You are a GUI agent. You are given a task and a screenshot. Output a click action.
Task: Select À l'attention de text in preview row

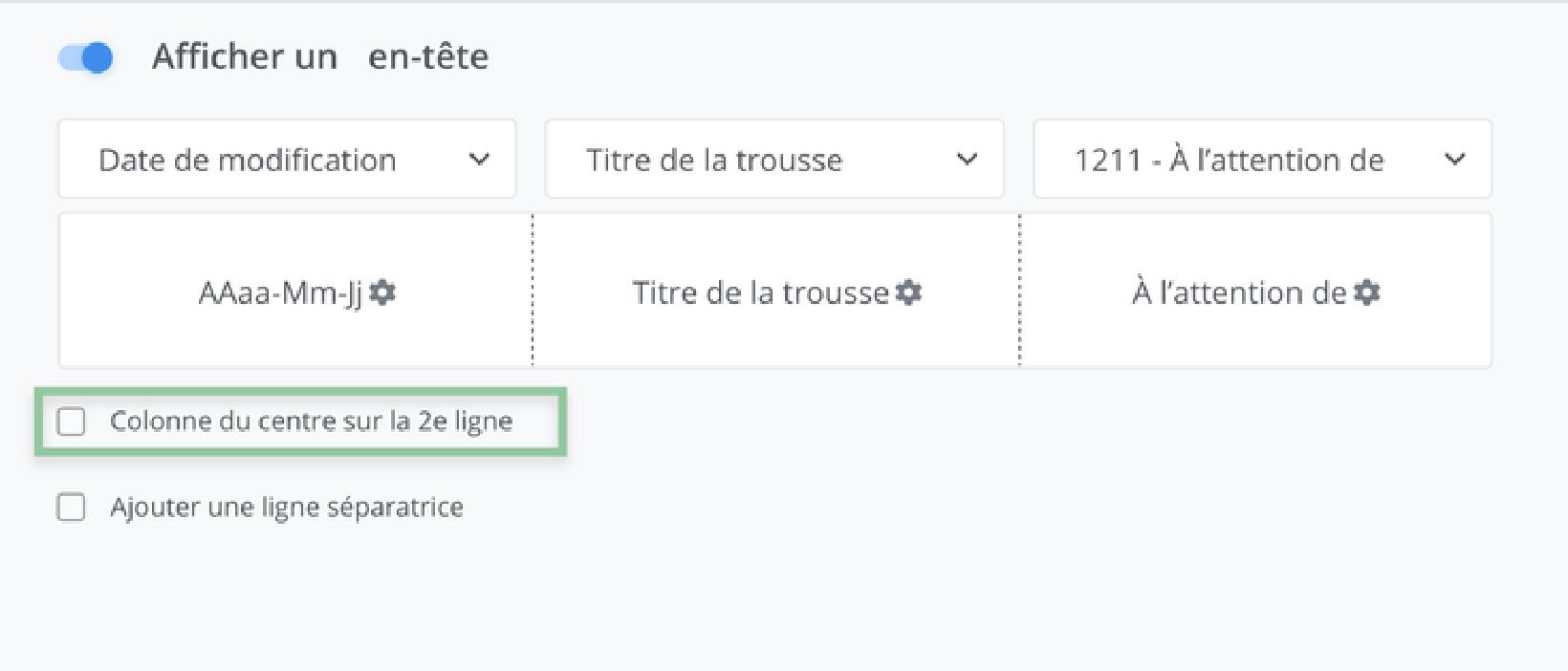pyautogui.click(x=1239, y=292)
